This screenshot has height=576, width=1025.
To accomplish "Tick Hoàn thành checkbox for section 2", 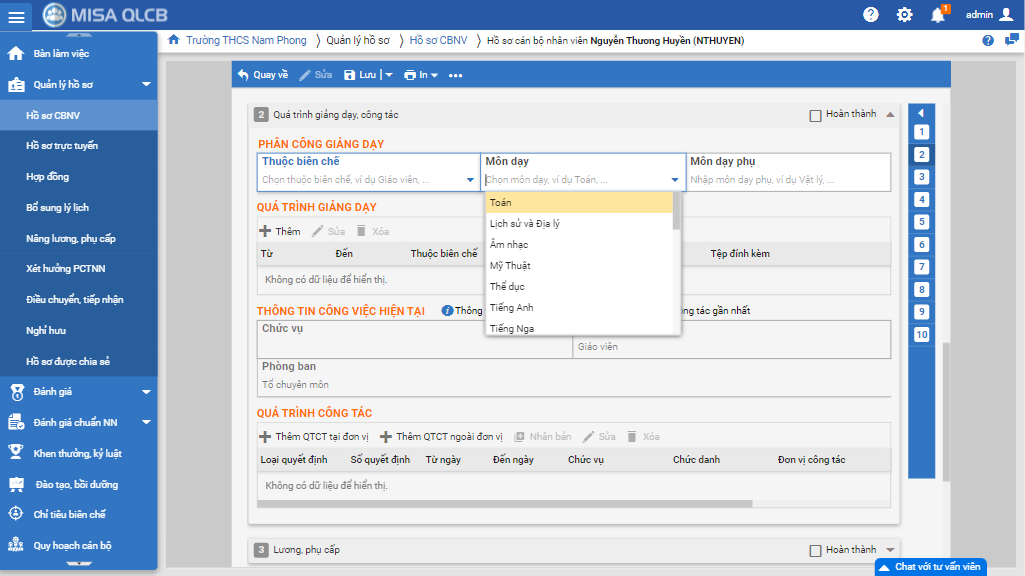I will click(x=815, y=115).
